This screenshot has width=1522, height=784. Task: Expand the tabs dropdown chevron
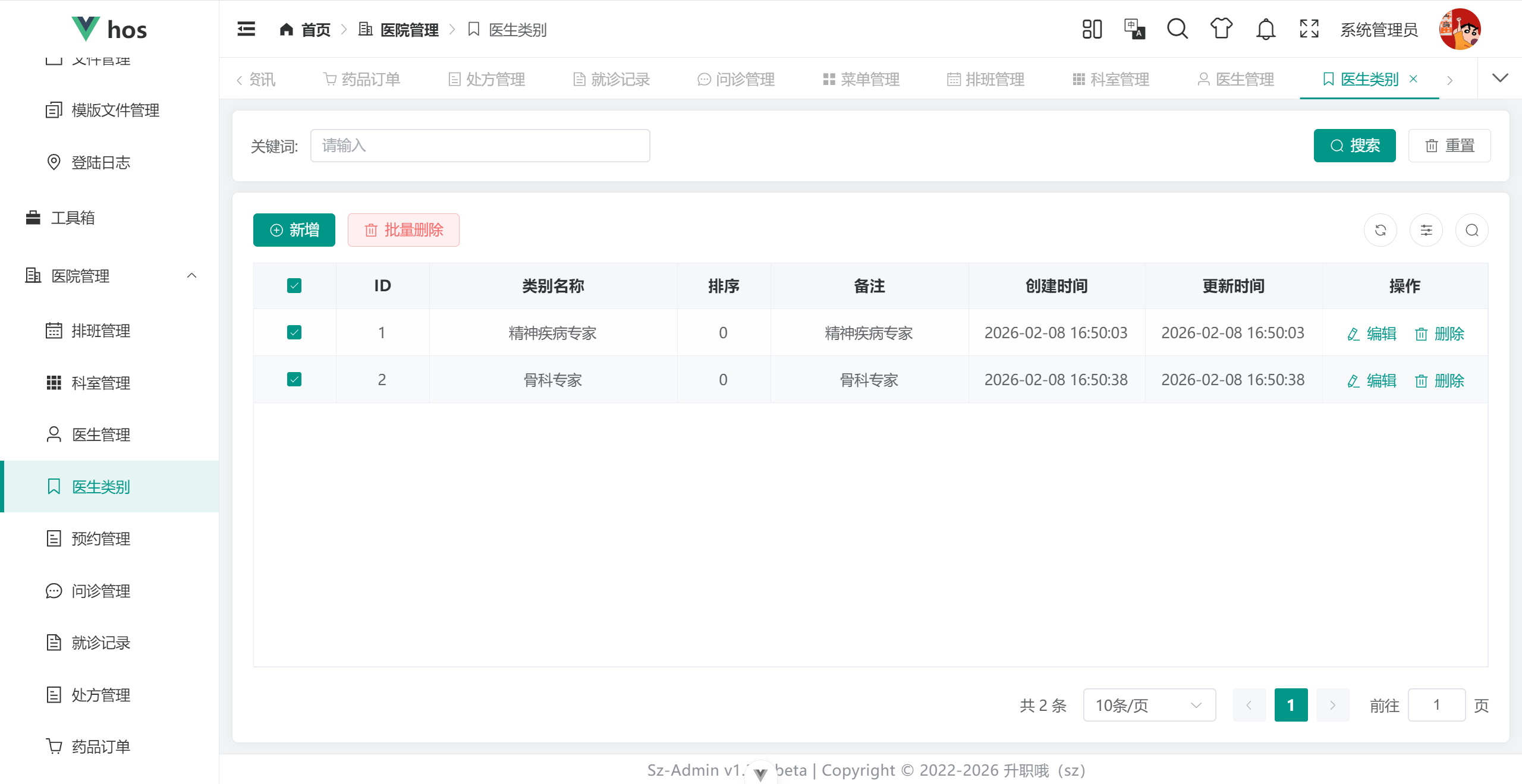point(1500,78)
